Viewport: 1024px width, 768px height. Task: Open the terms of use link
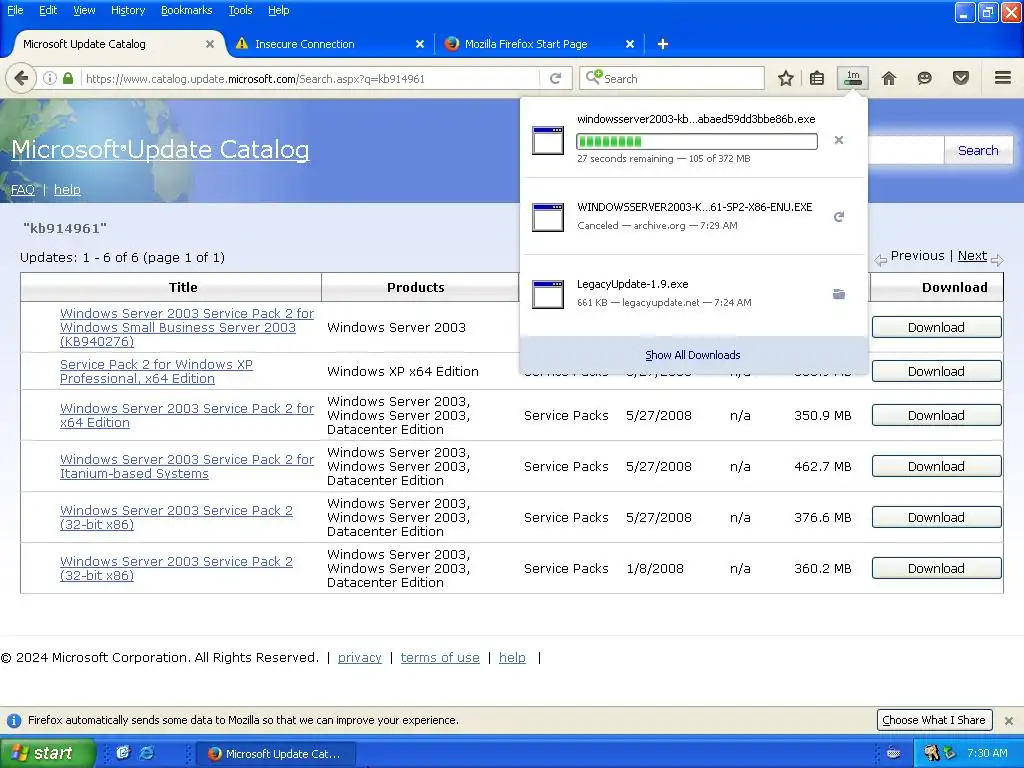pyautogui.click(x=440, y=658)
